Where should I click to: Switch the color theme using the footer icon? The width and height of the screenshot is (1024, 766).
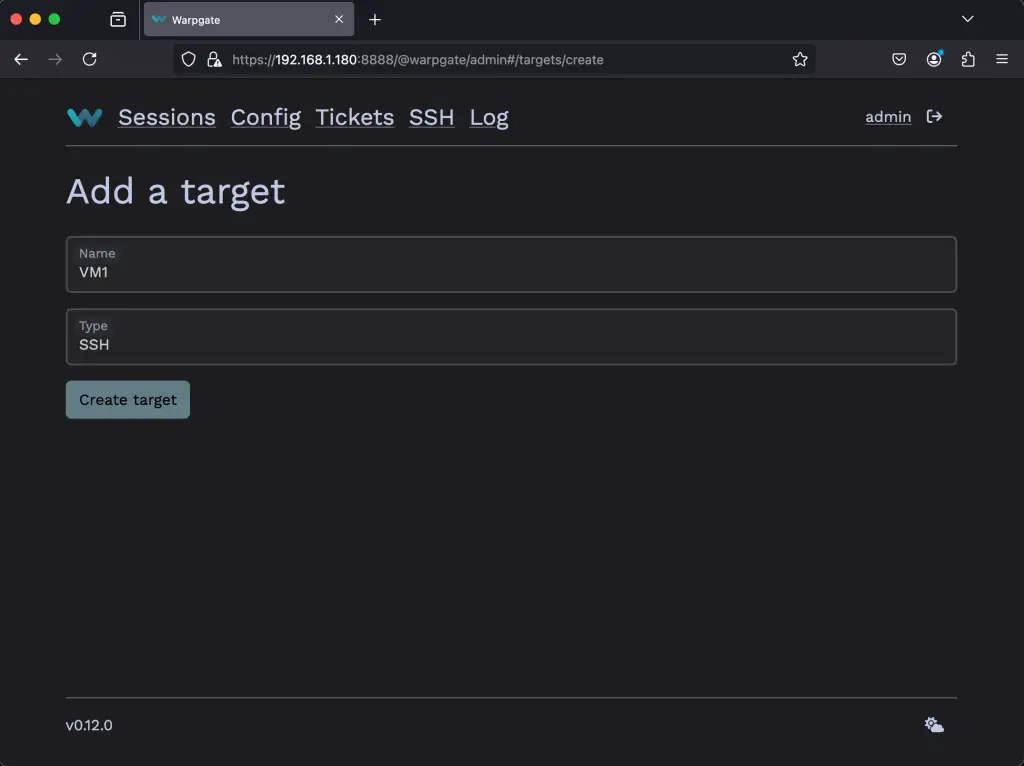pos(933,724)
